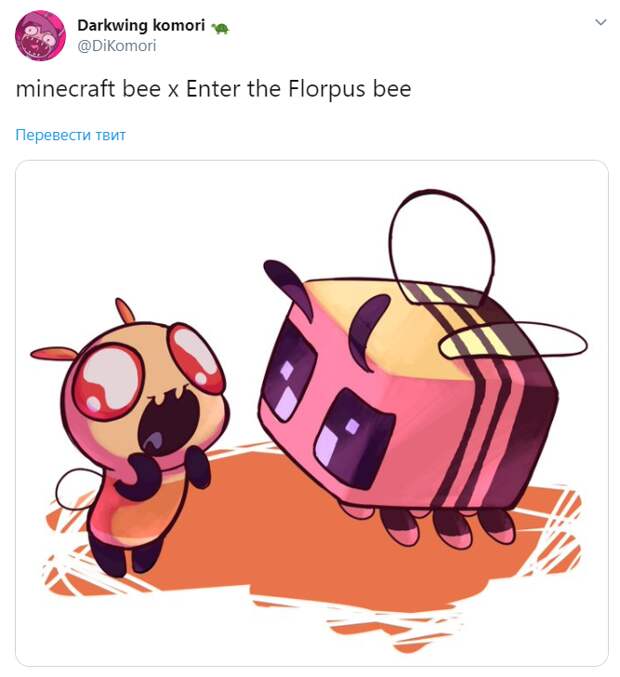
Task: Open the @DiKomori handle link
Action: pyautogui.click(x=117, y=46)
